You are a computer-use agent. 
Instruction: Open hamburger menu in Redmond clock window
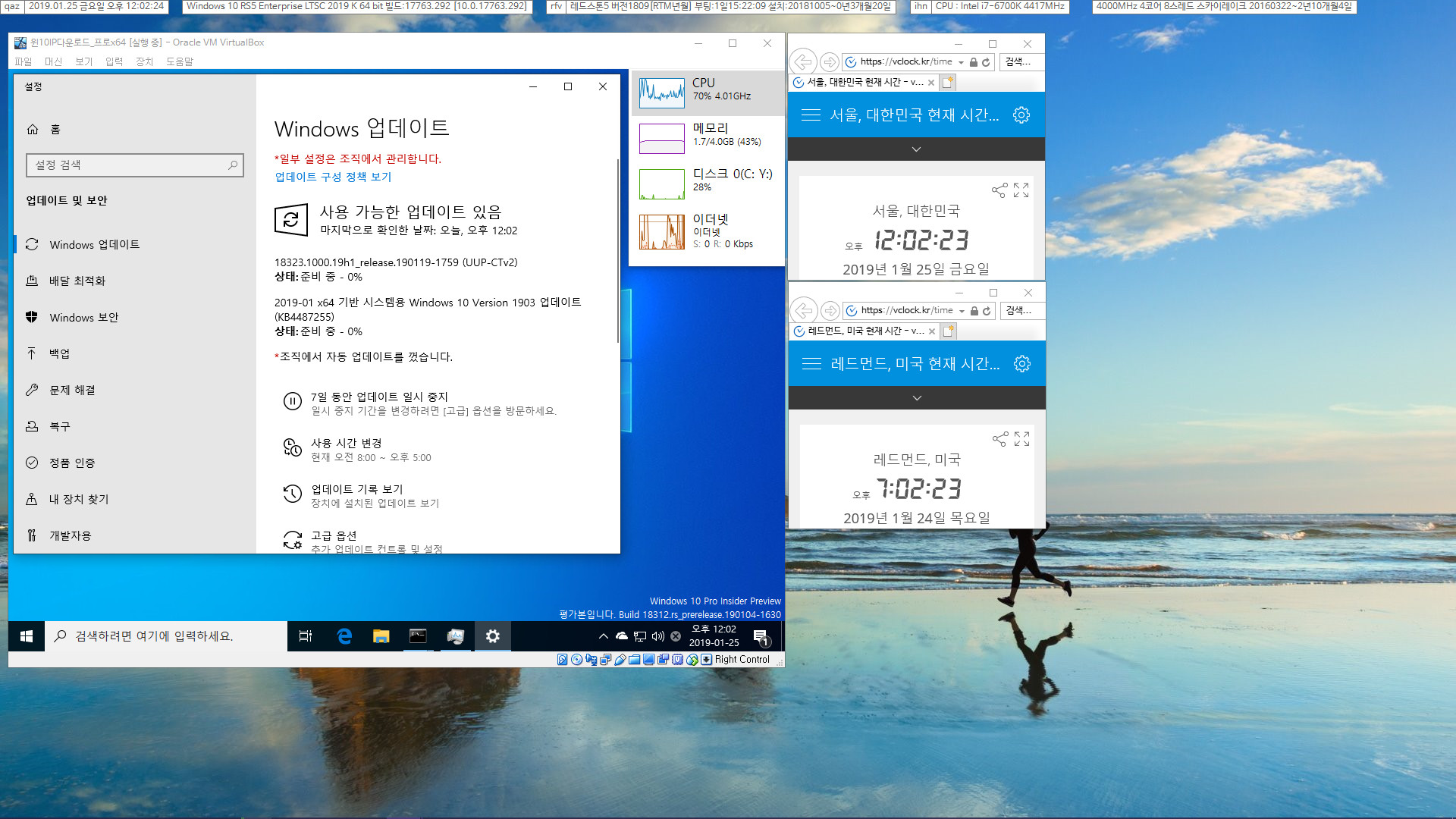[811, 364]
